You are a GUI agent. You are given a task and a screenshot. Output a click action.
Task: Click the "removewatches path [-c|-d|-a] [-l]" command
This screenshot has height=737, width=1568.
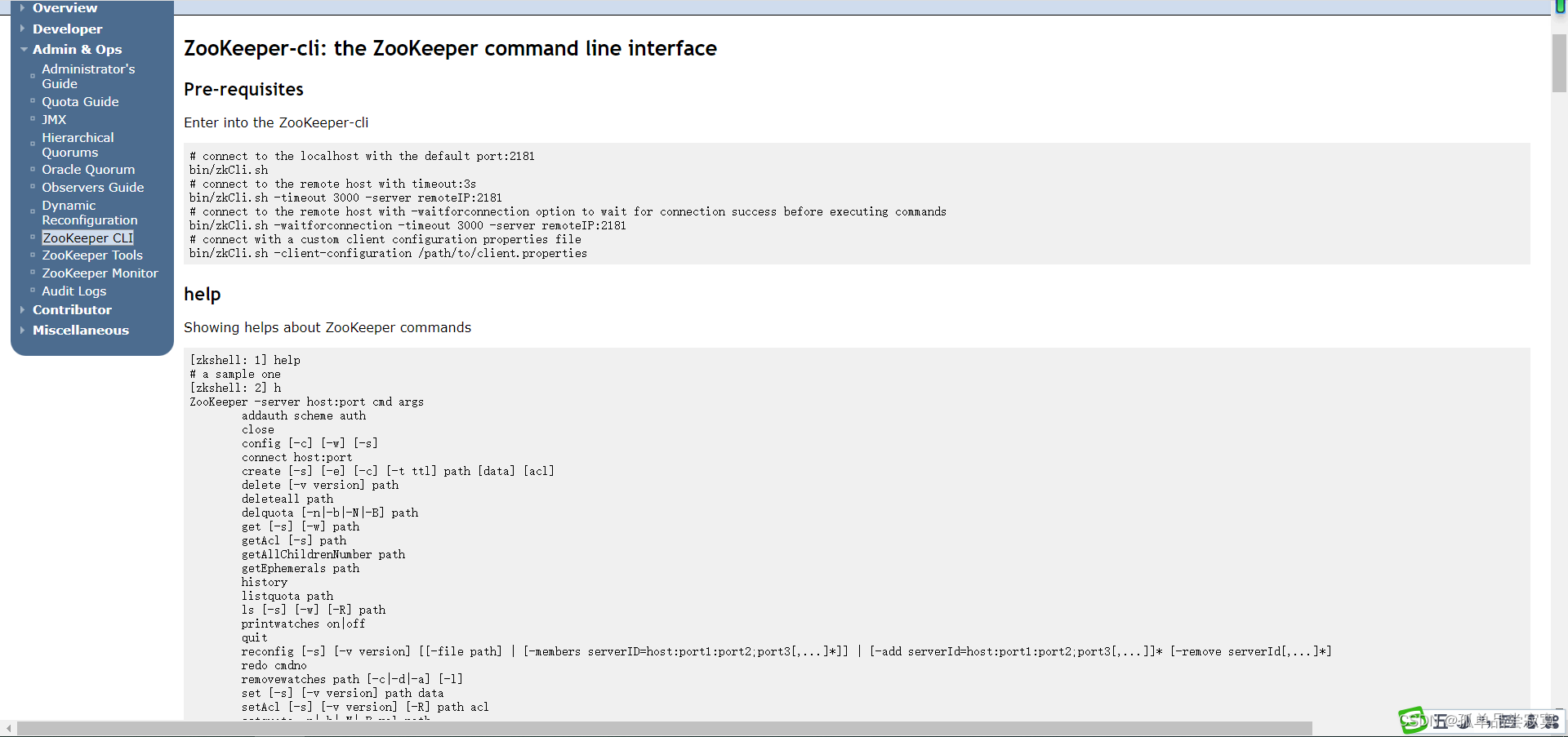click(352, 679)
